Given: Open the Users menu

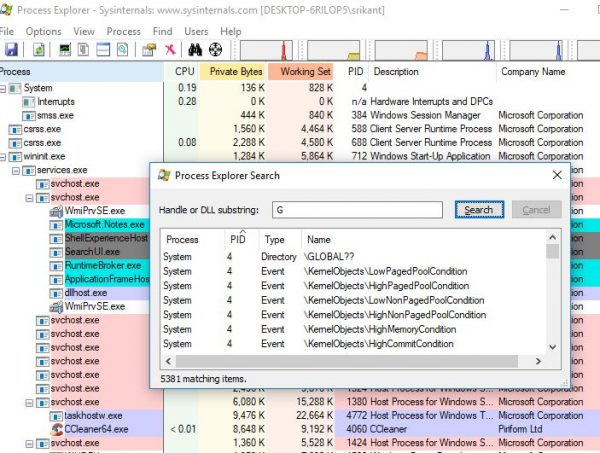Looking at the screenshot, I should pyautogui.click(x=196, y=31).
